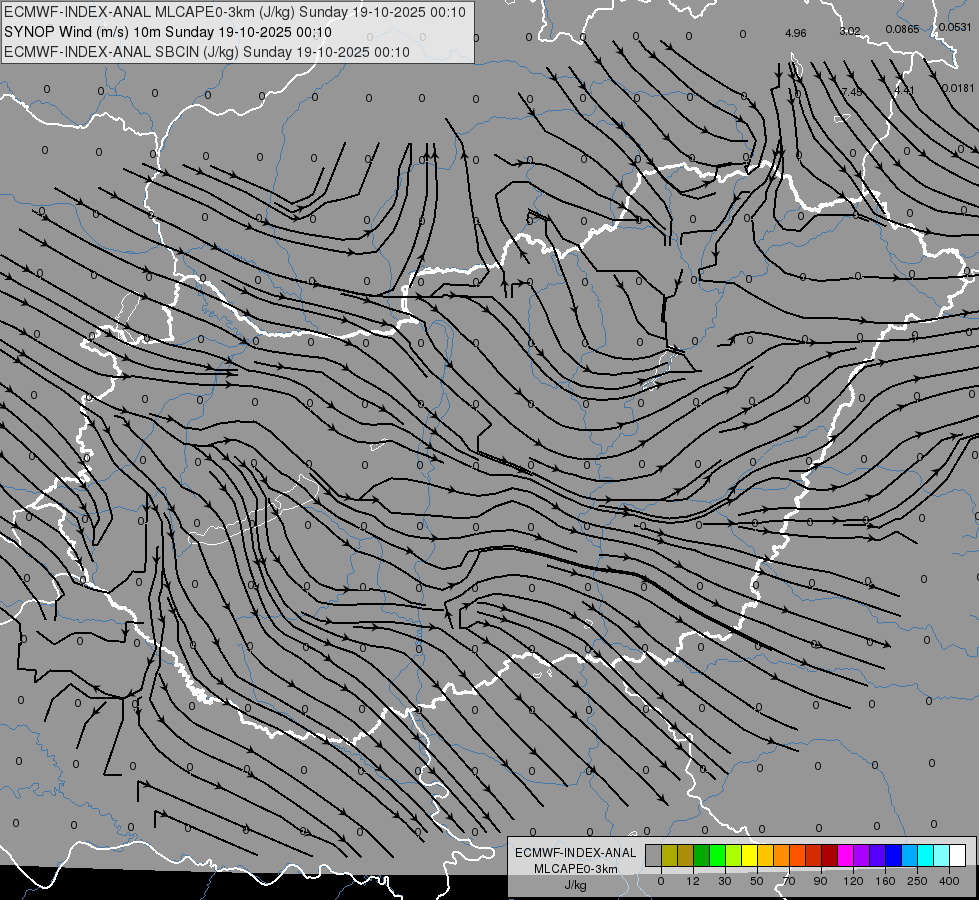This screenshot has height=900, width=979.
Task: Click the ECMWF SBCIN title line
Action: click(x=207, y=52)
